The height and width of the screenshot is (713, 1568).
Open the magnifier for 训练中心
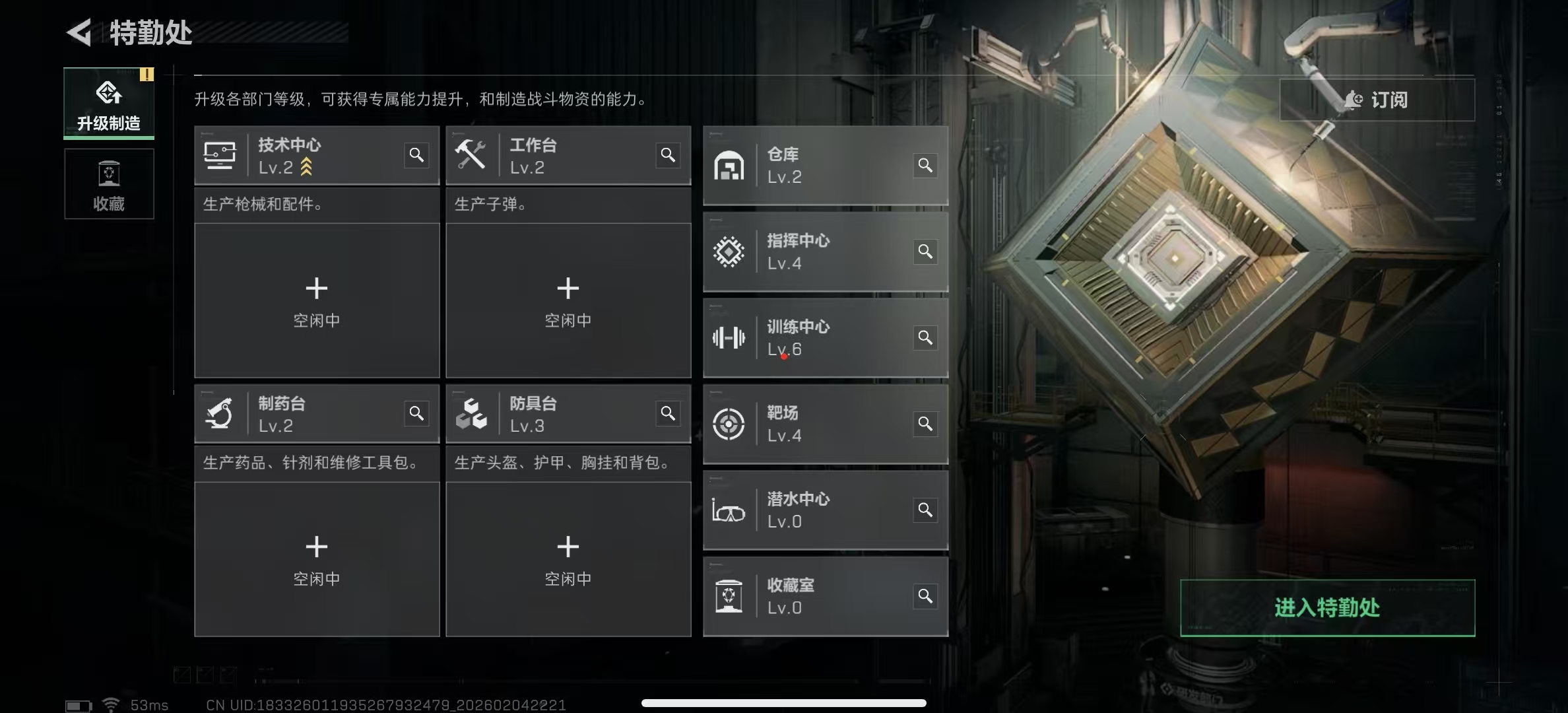coord(925,337)
